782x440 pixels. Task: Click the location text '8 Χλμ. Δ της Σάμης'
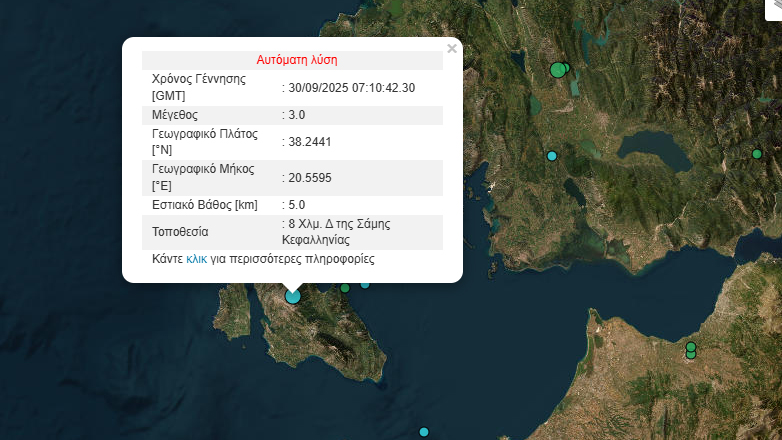click(338, 224)
